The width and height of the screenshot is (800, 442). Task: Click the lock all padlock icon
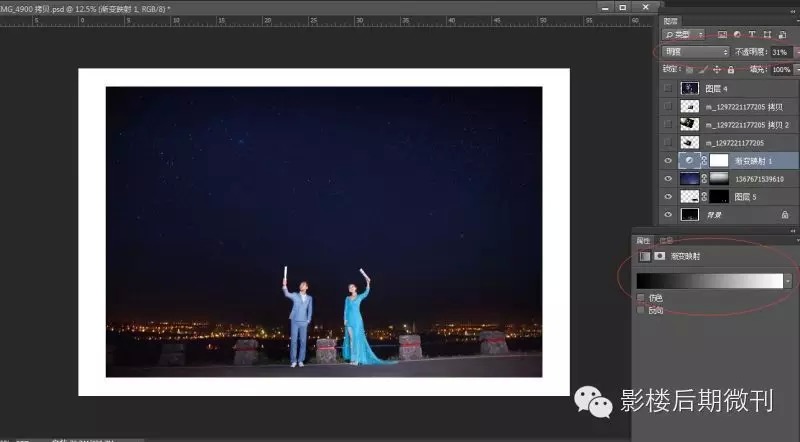pyautogui.click(x=731, y=69)
